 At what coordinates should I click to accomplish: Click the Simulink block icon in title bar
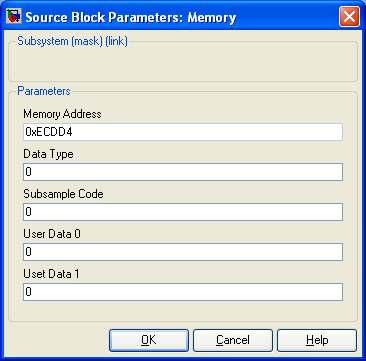tap(14, 16)
